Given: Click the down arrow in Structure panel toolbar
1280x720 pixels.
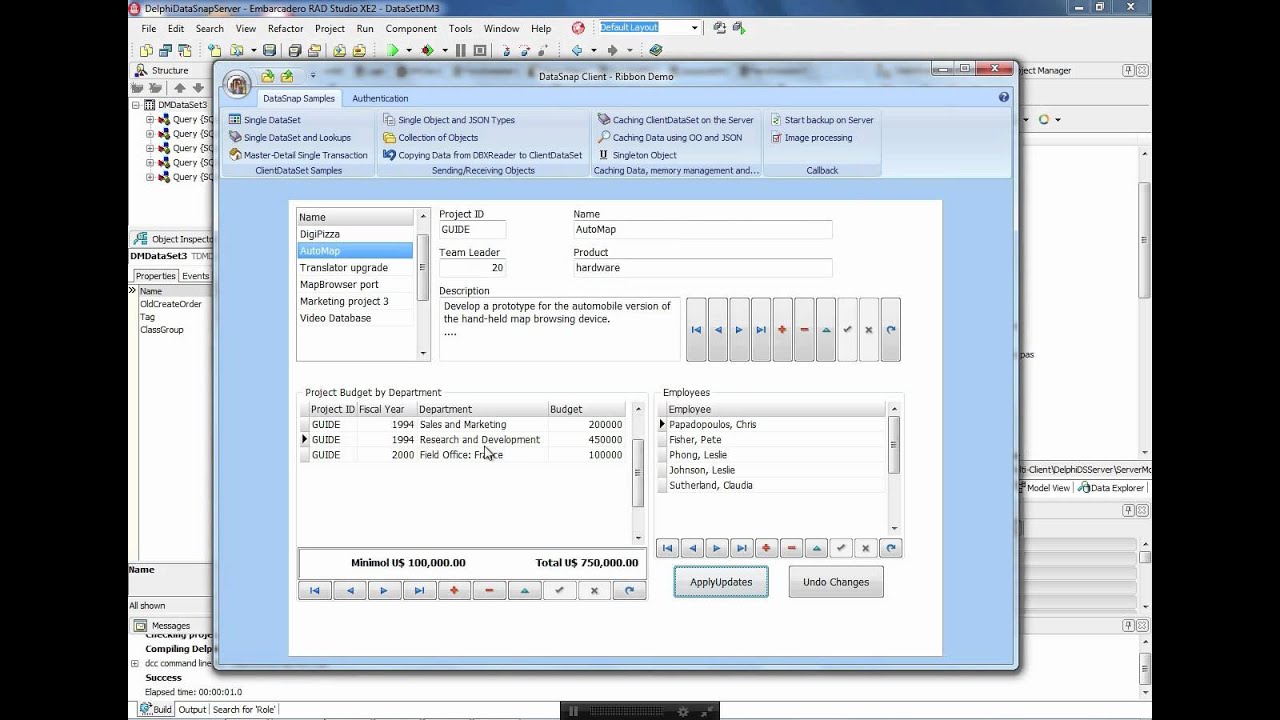Looking at the screenshot, I should click(x=198, y=88).
